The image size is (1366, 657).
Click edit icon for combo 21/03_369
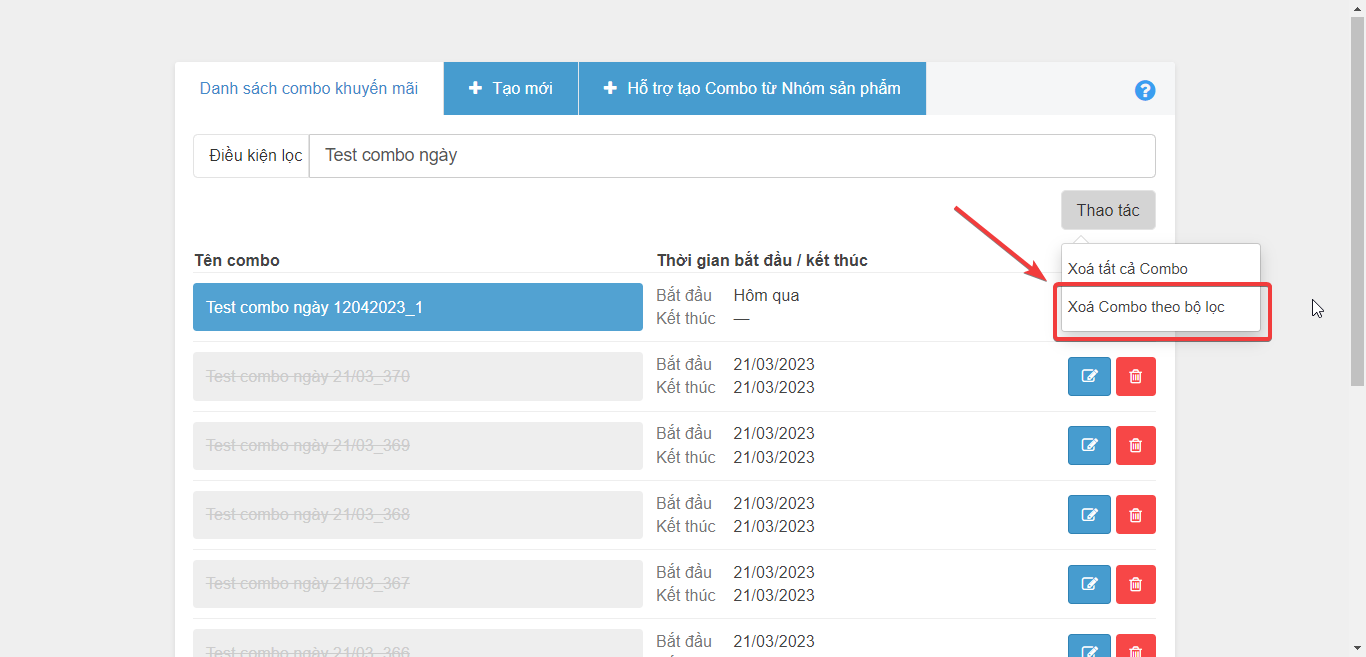point(1089,446)
